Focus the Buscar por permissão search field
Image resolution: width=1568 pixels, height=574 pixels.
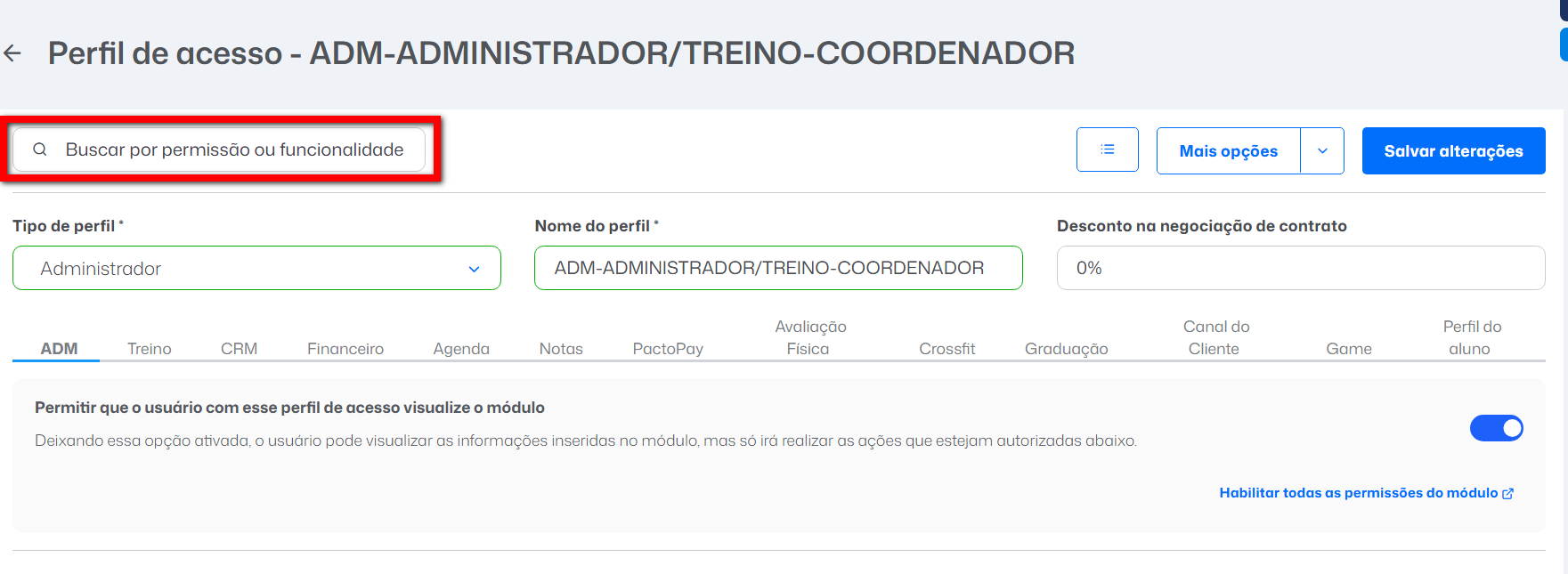pyautogui.click(x=219, y=150)
